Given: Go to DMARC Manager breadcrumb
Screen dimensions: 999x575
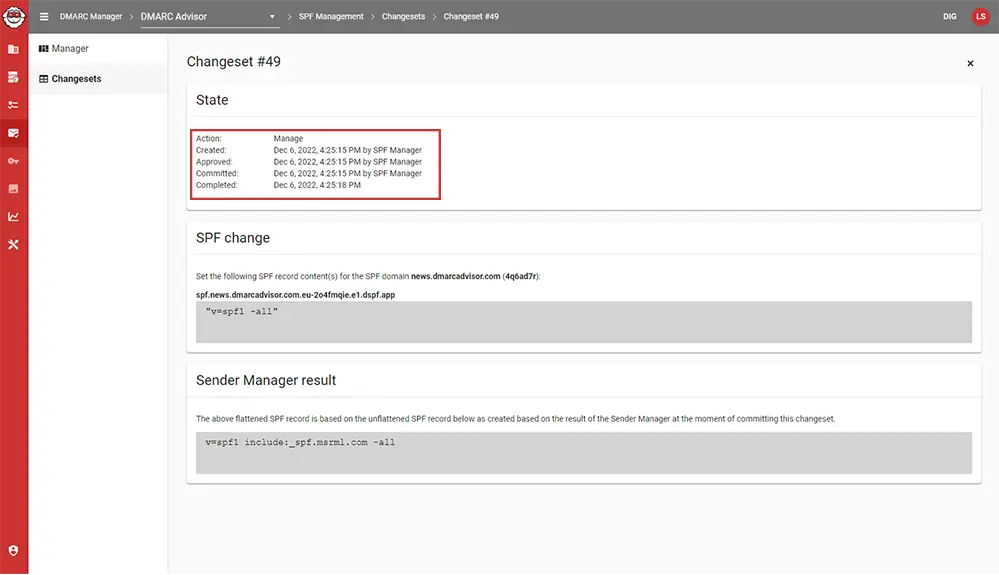Looking at the screenshot, I should pyautogui.click(x=91, y=17).
